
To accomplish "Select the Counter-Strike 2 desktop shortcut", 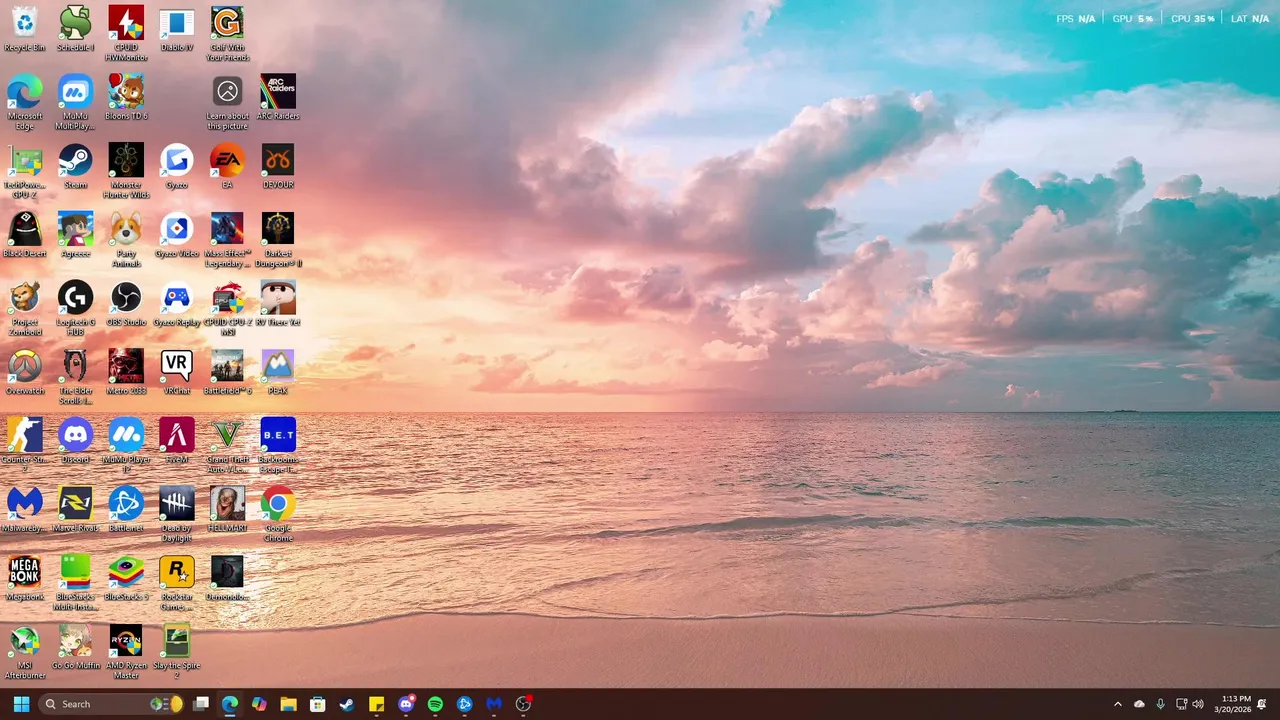I will pyautogui.click(x=24, y=446).
